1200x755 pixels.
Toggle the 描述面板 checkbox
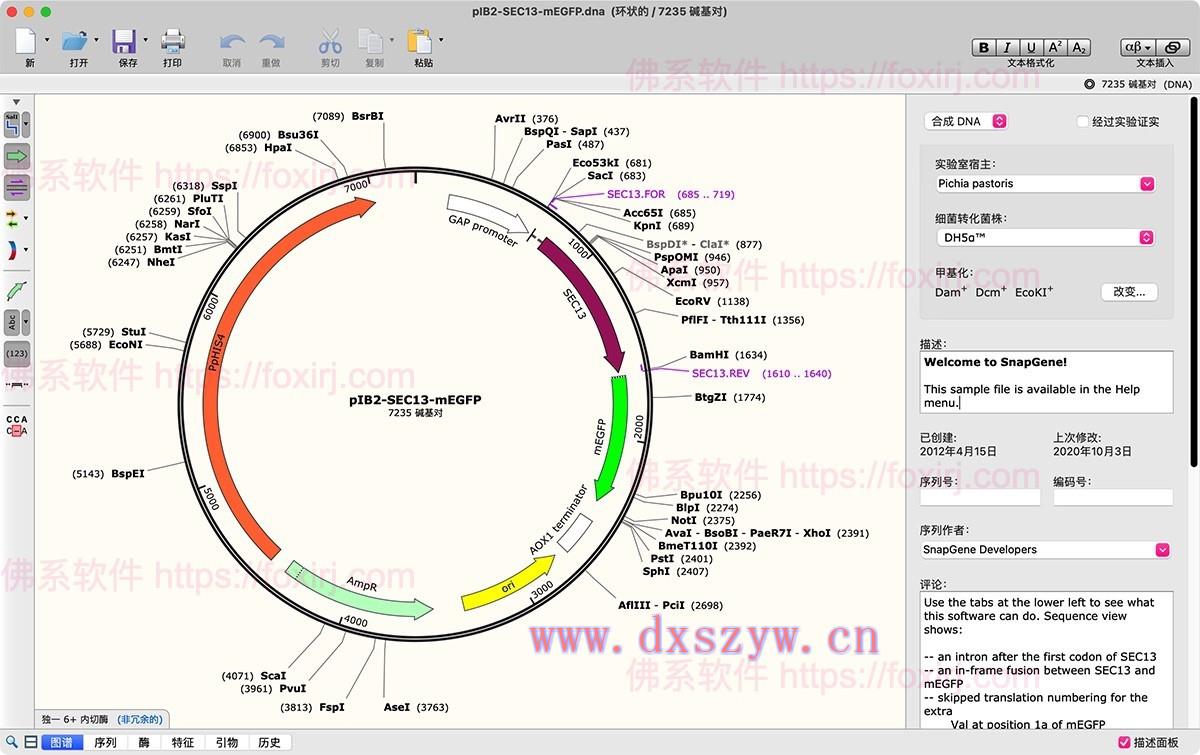[x=1123, y=743]
